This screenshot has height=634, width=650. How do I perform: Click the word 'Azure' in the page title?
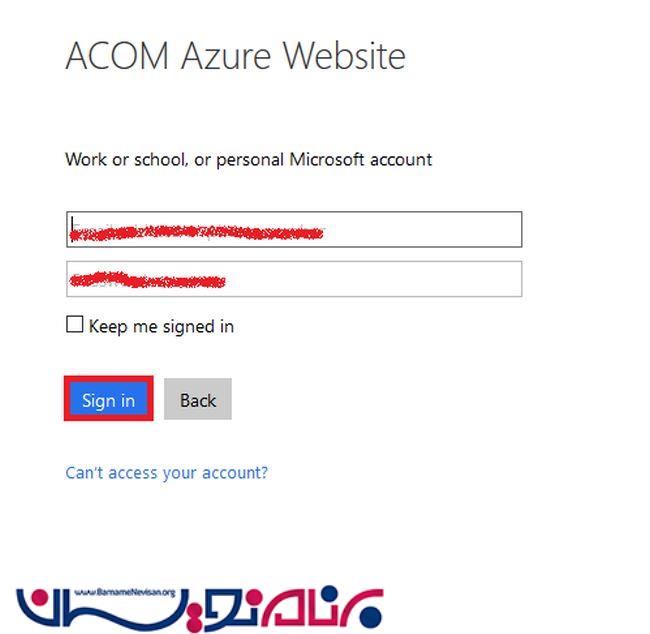click(226, 56)
